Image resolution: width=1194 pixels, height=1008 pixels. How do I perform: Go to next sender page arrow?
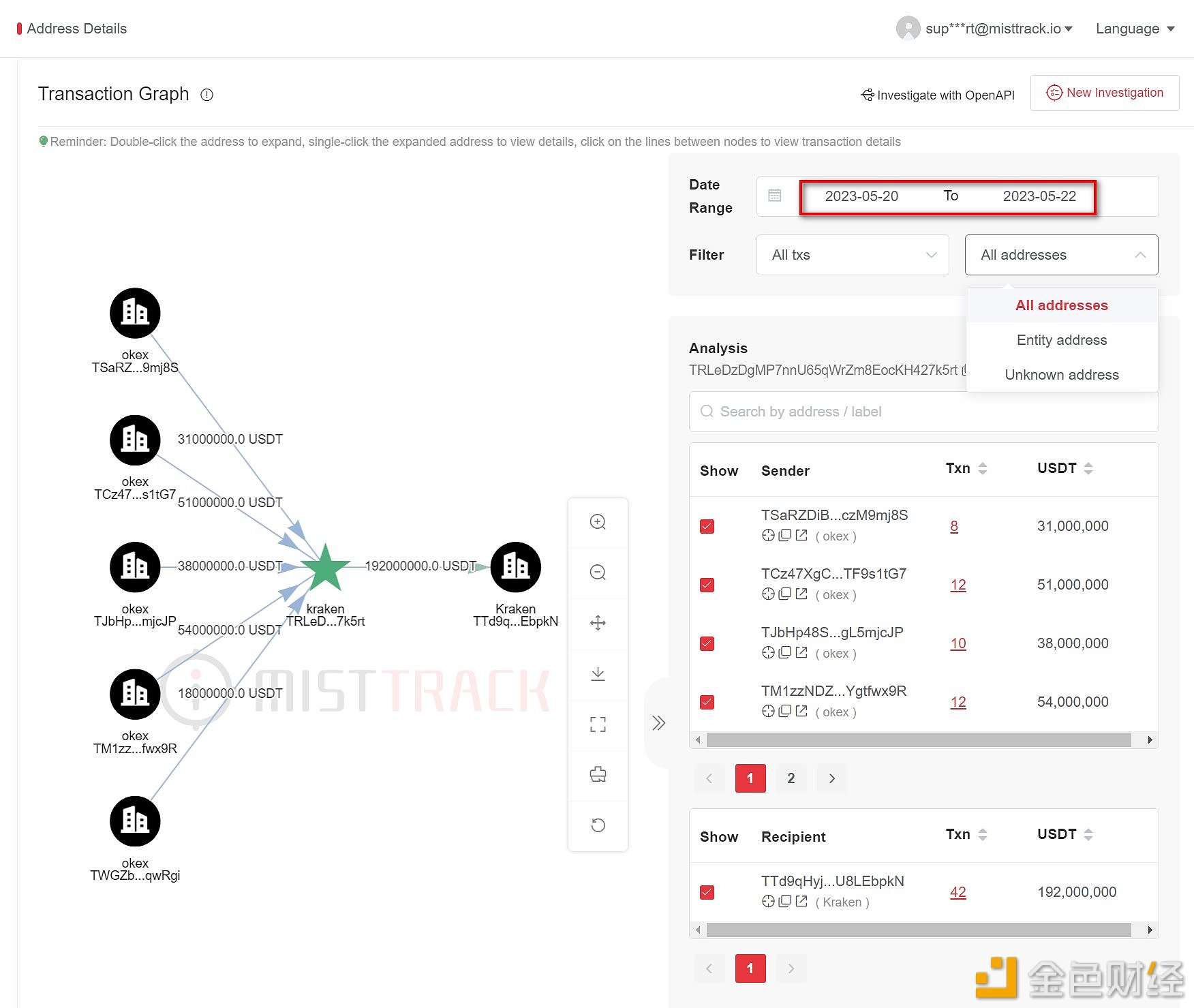[832, 778]
